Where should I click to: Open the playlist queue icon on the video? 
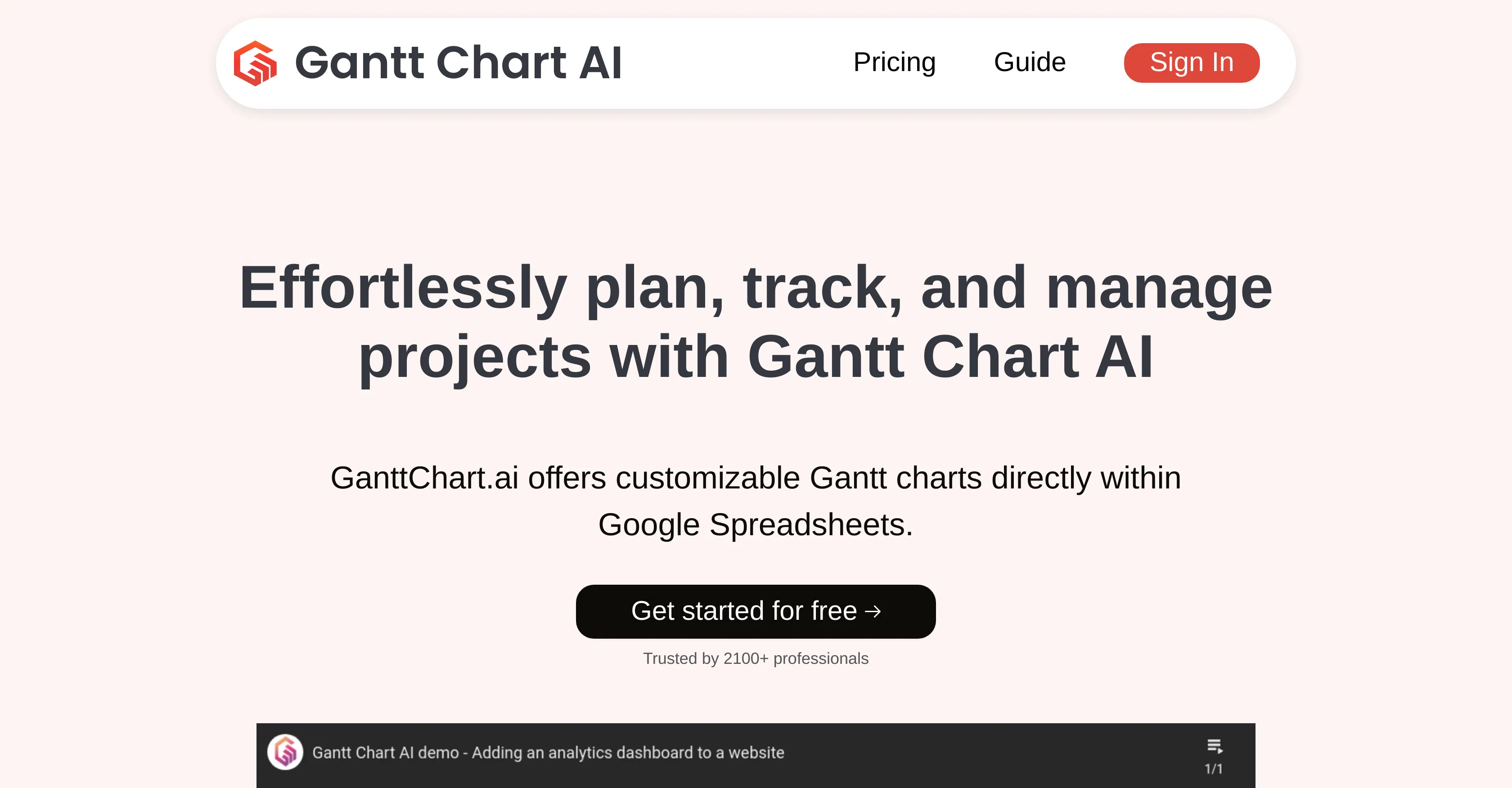tap(1215, 745)
